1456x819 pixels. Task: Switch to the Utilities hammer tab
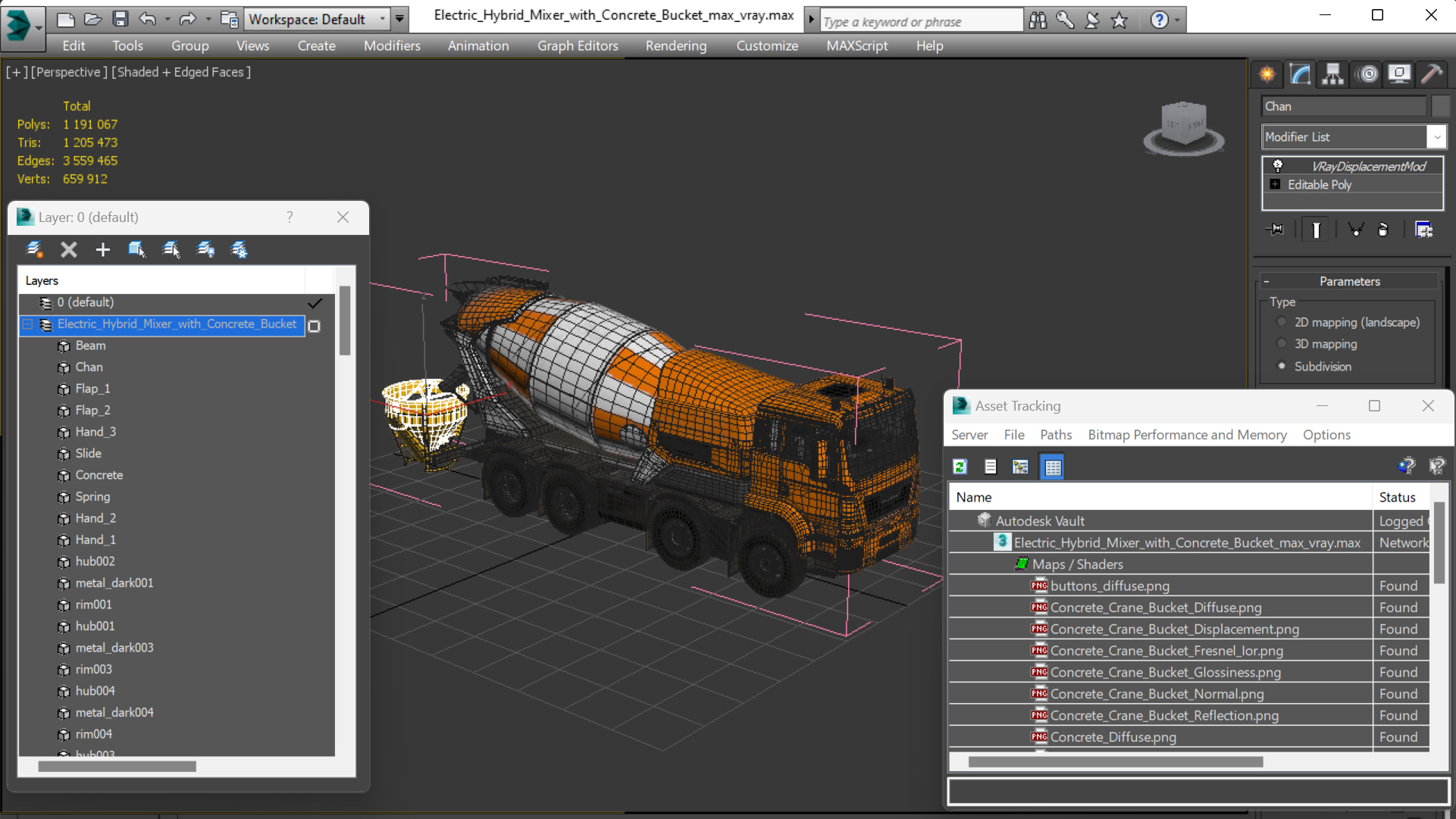1432,73
